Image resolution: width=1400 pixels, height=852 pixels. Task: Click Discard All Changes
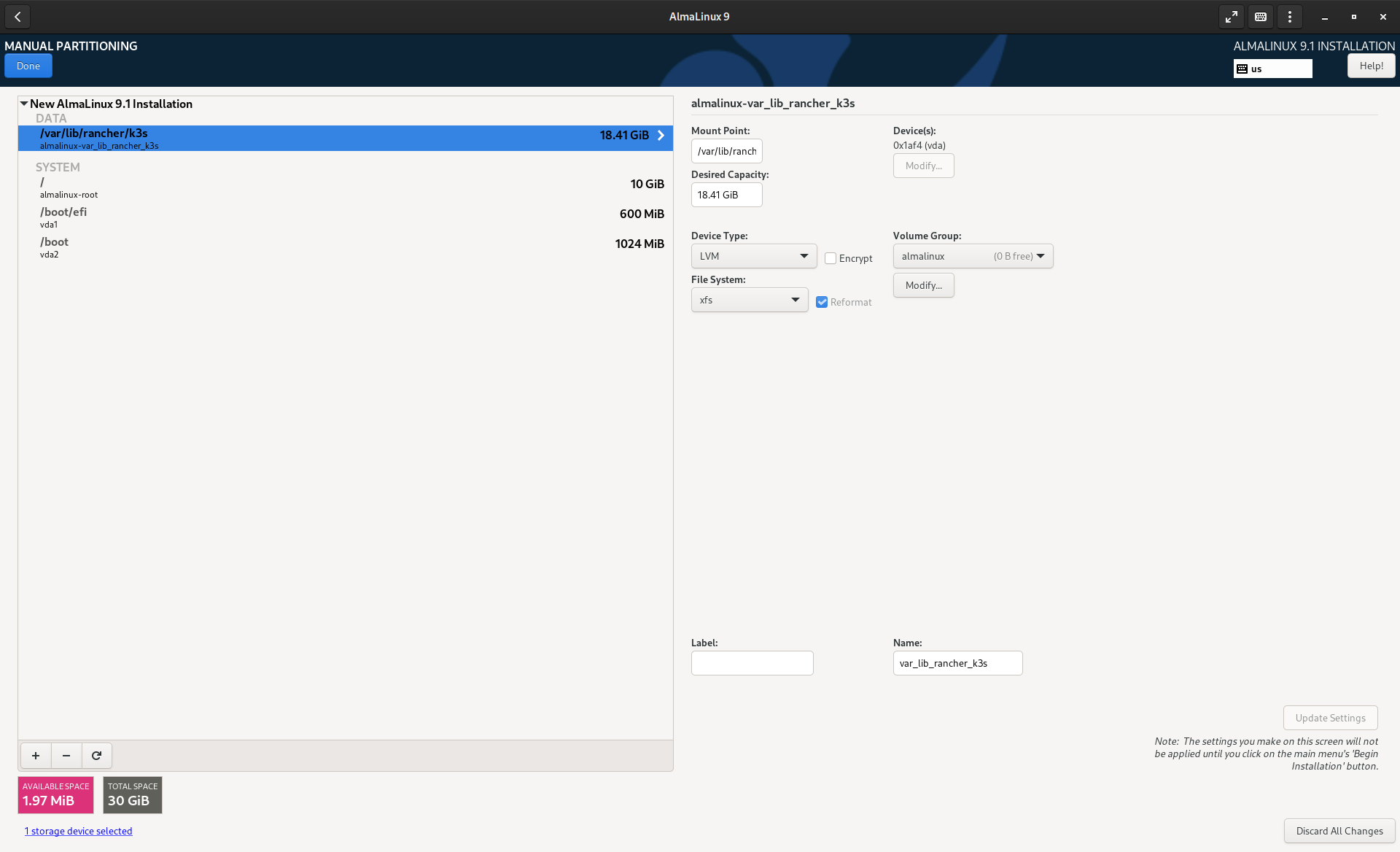(x=1339, y=831)
